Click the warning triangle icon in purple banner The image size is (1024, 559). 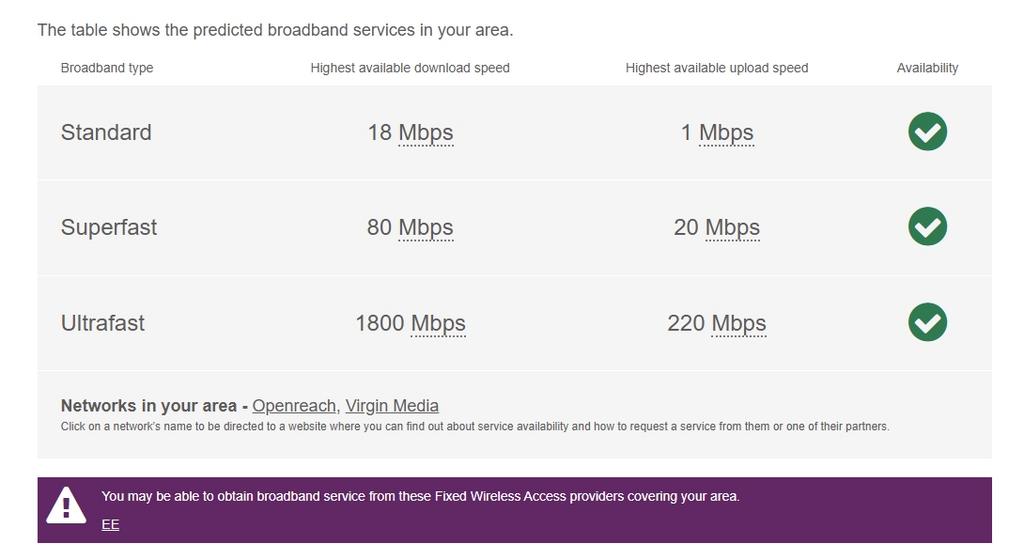(67, 506)
